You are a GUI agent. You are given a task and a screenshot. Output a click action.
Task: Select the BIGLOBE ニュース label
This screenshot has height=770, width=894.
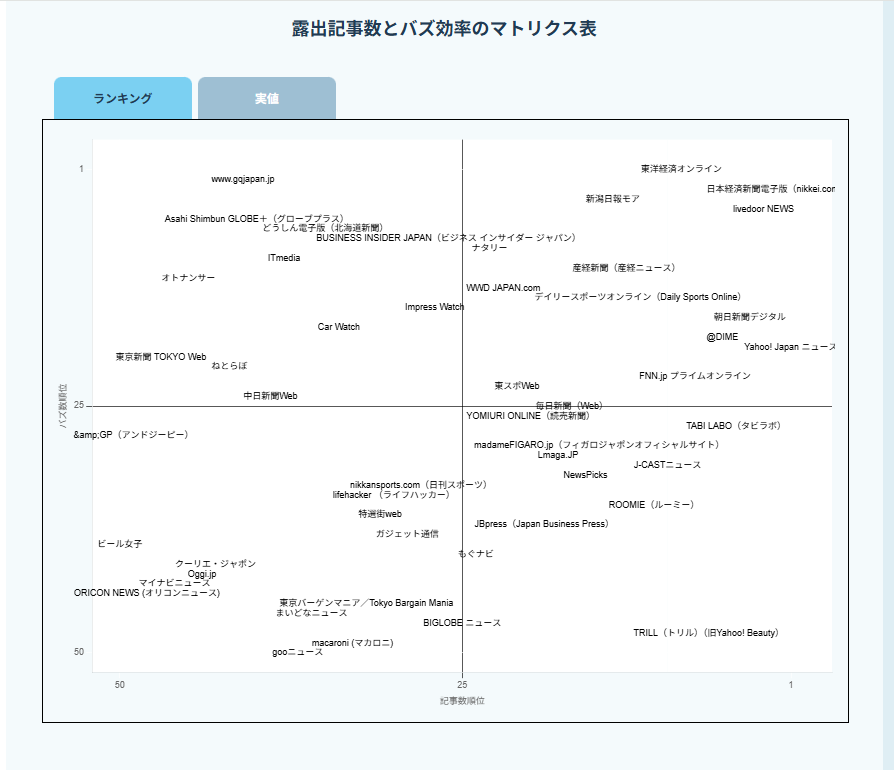462,623
